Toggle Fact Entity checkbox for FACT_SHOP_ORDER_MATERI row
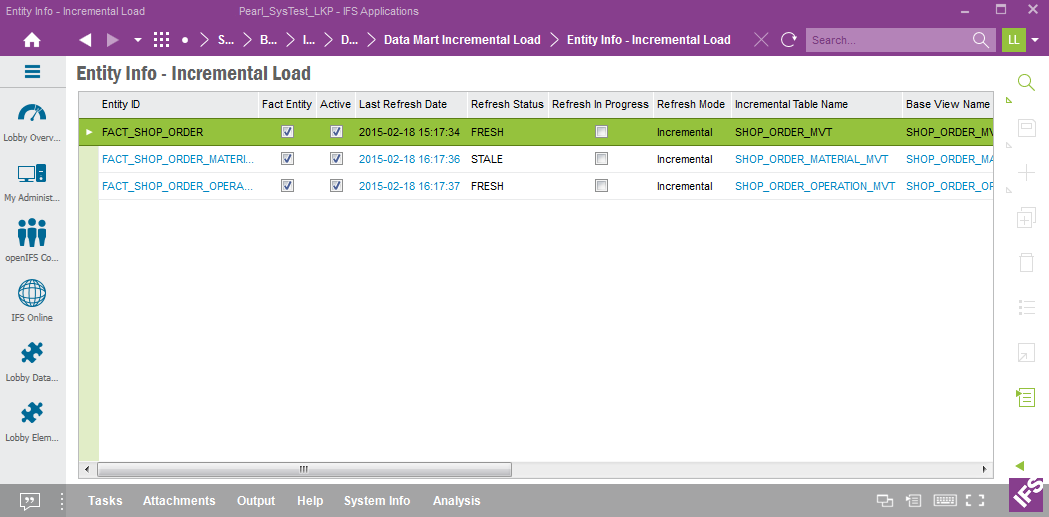The width and height of the screenshot is (1049, 517). click(288, 159)
